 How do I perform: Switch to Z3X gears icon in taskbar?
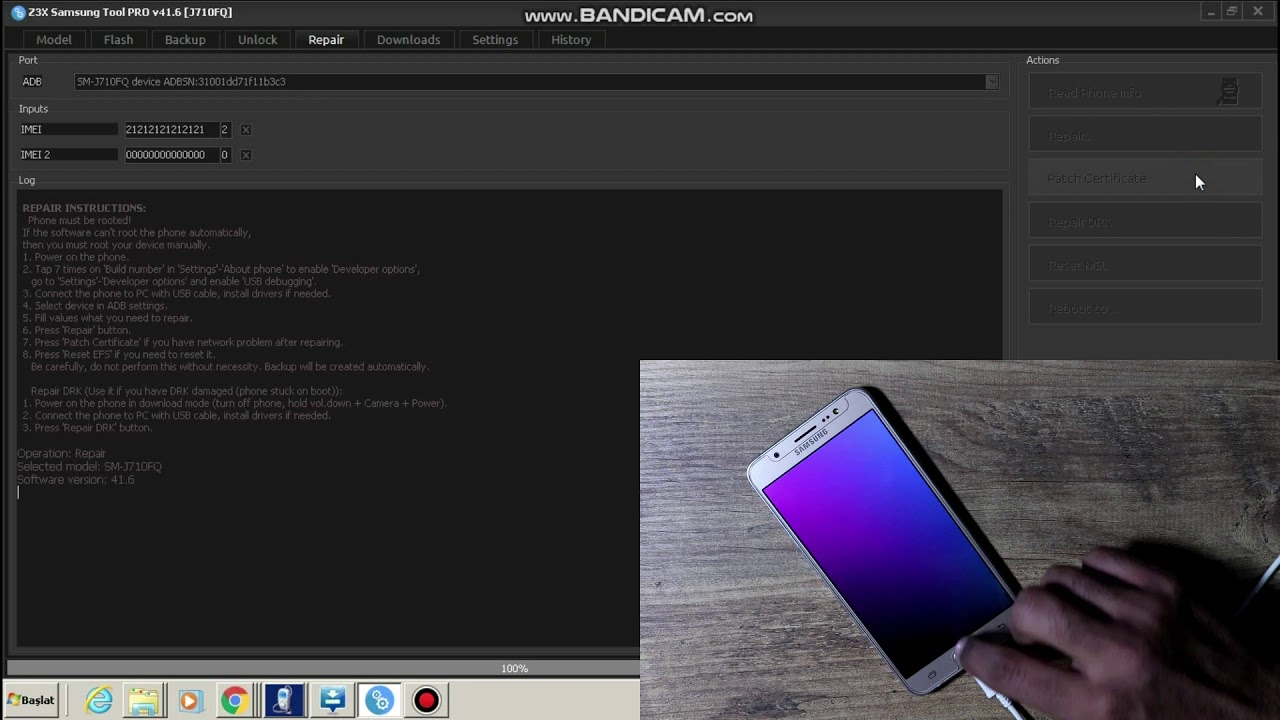pyautogui.click(x=380, y=700)
